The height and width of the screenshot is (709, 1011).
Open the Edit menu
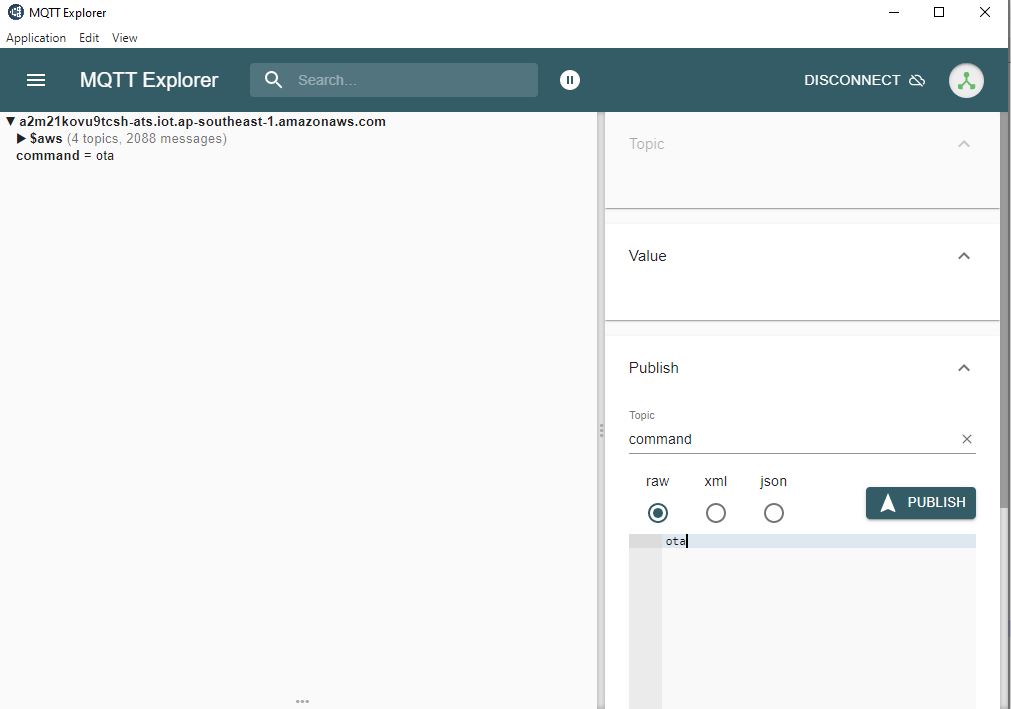(x=89, y=37)
